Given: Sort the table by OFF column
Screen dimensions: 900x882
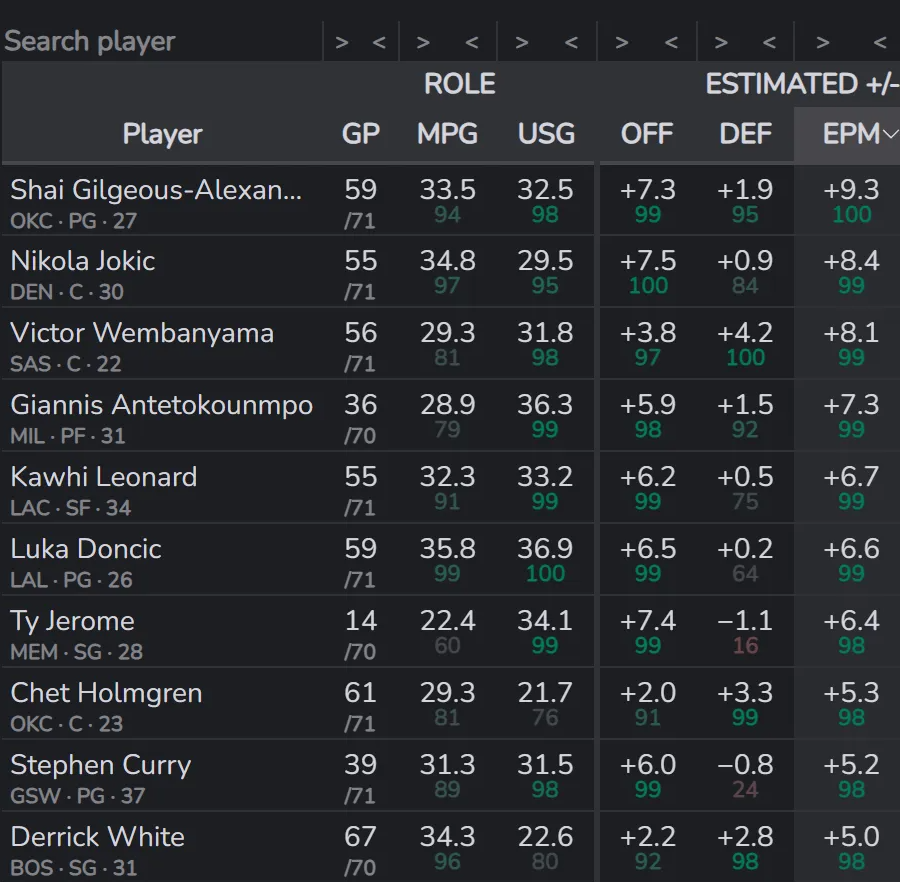Looking at the screenshot, I should tap(646, 134).
